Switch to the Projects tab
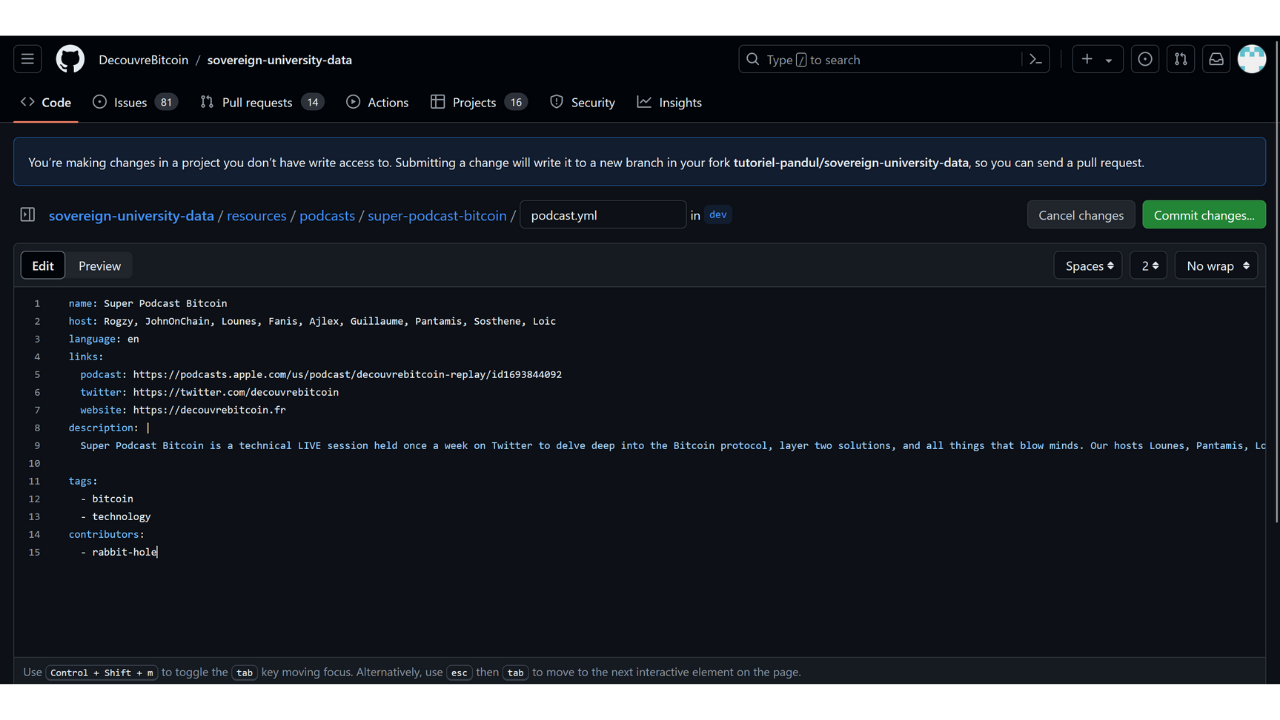 coord(479,102)
